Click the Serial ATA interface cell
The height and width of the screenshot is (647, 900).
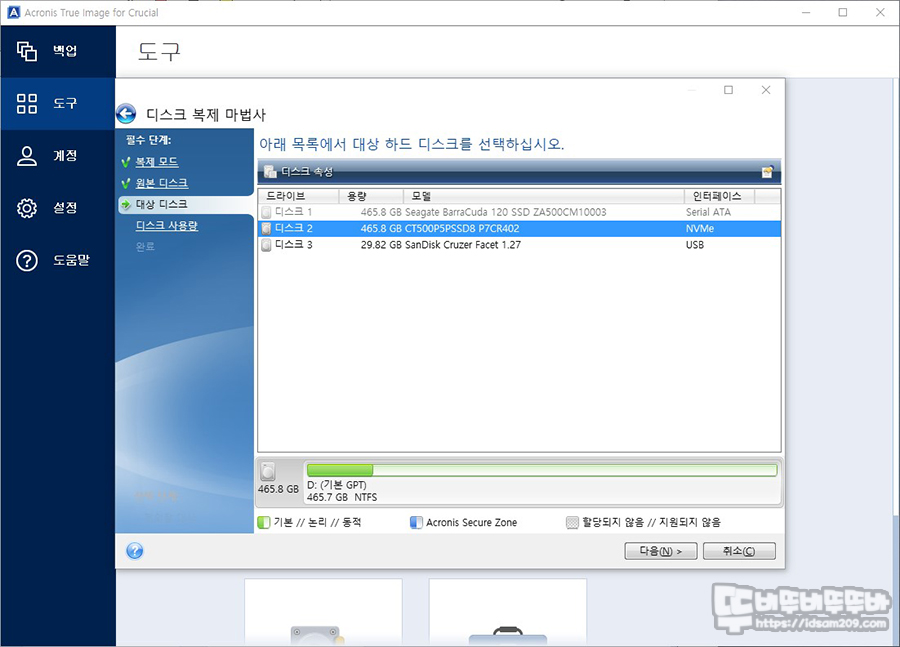[x=708, y=212]
